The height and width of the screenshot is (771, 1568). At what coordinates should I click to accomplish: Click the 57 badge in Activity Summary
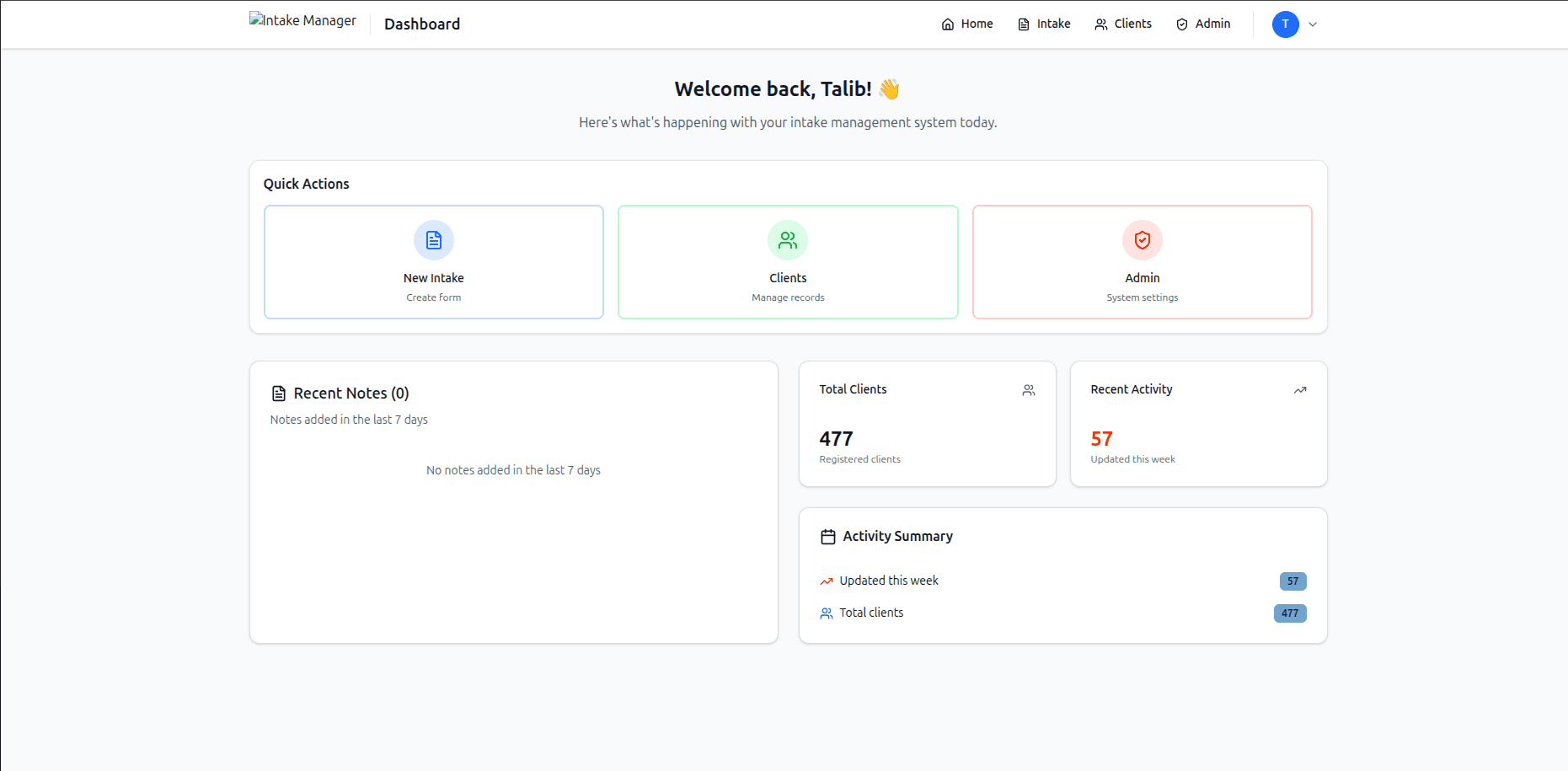[1293, 581]
